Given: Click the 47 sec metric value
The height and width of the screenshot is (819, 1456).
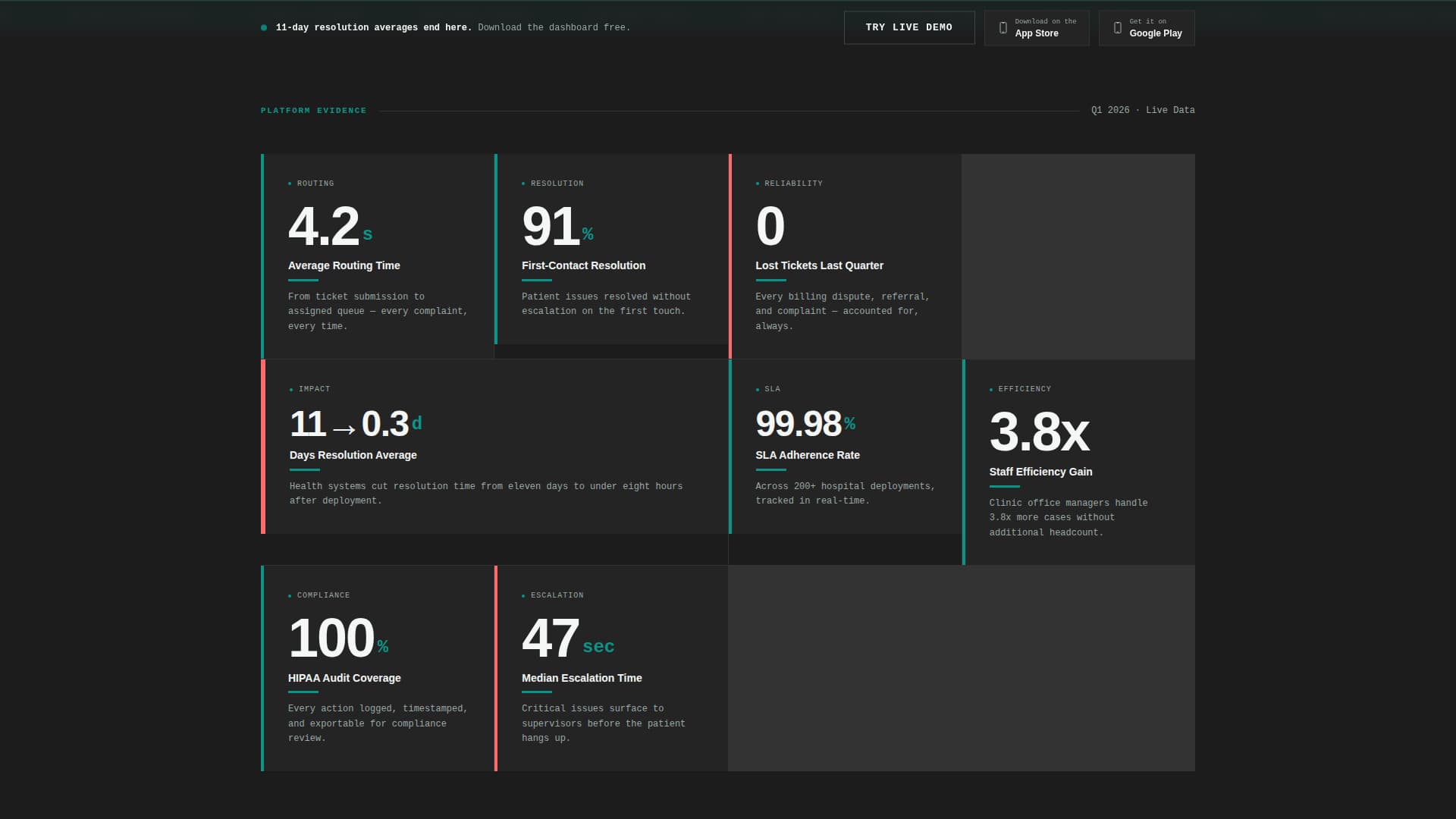Looking at the screenshot, I should click(568, 638).
